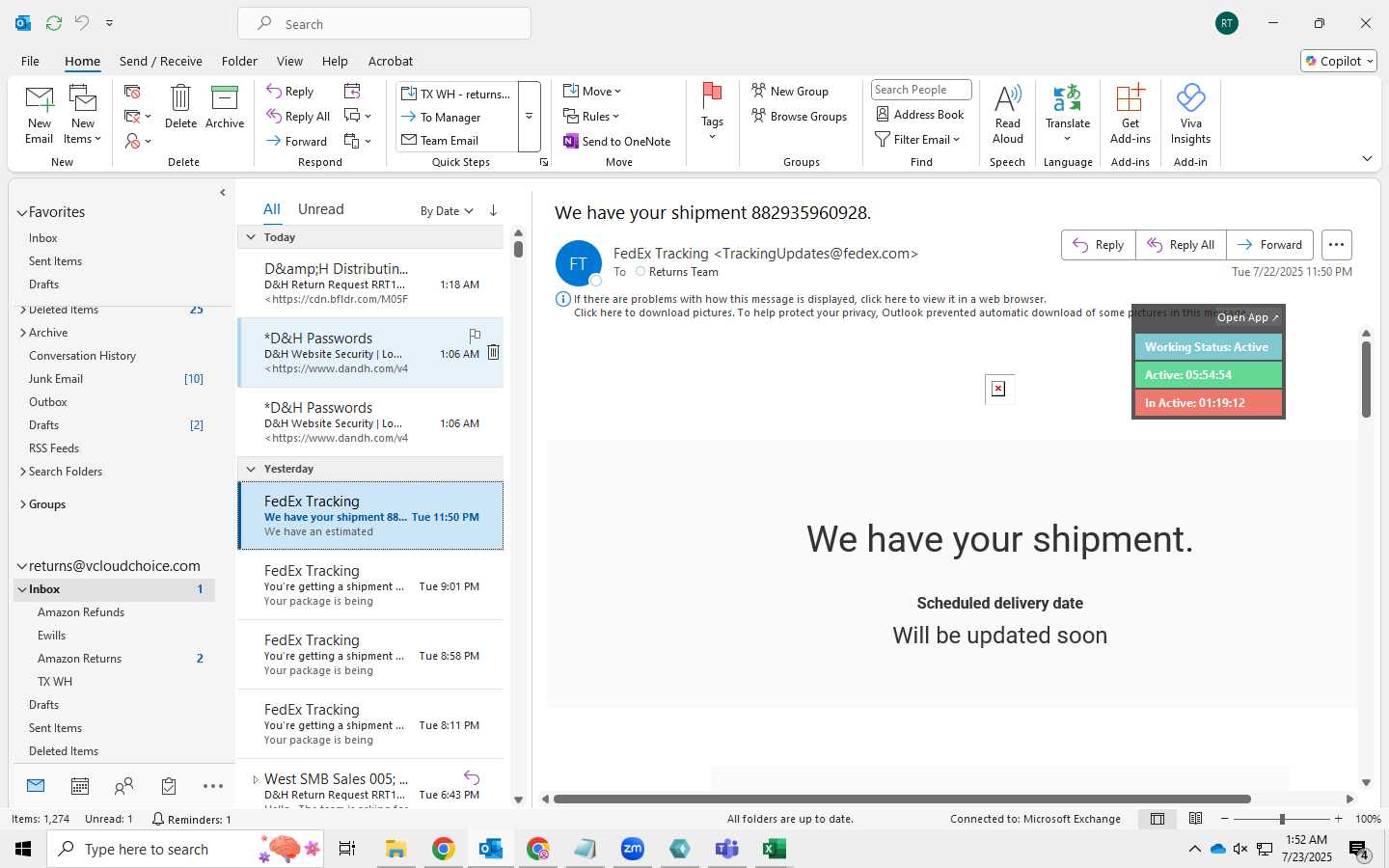The width and height of the screenshot is (1389, 868).
Task: Reverse the message sort order arrow
Action: pos(493,210)
